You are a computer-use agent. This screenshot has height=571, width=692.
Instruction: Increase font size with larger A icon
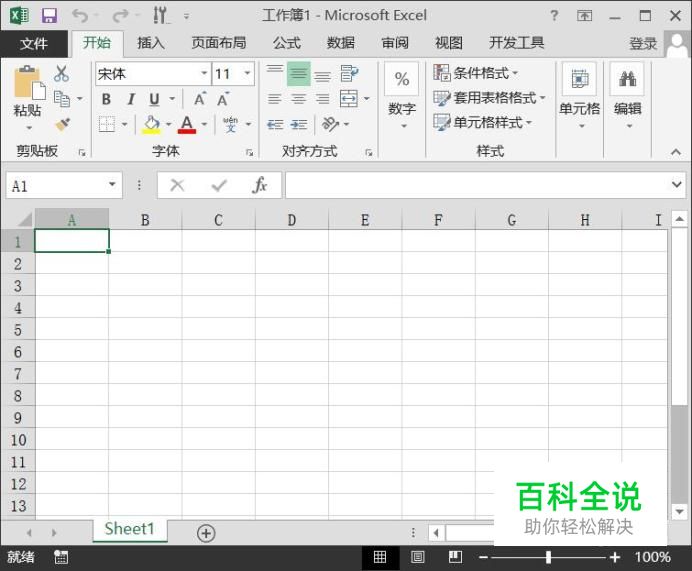pos(200,99)
